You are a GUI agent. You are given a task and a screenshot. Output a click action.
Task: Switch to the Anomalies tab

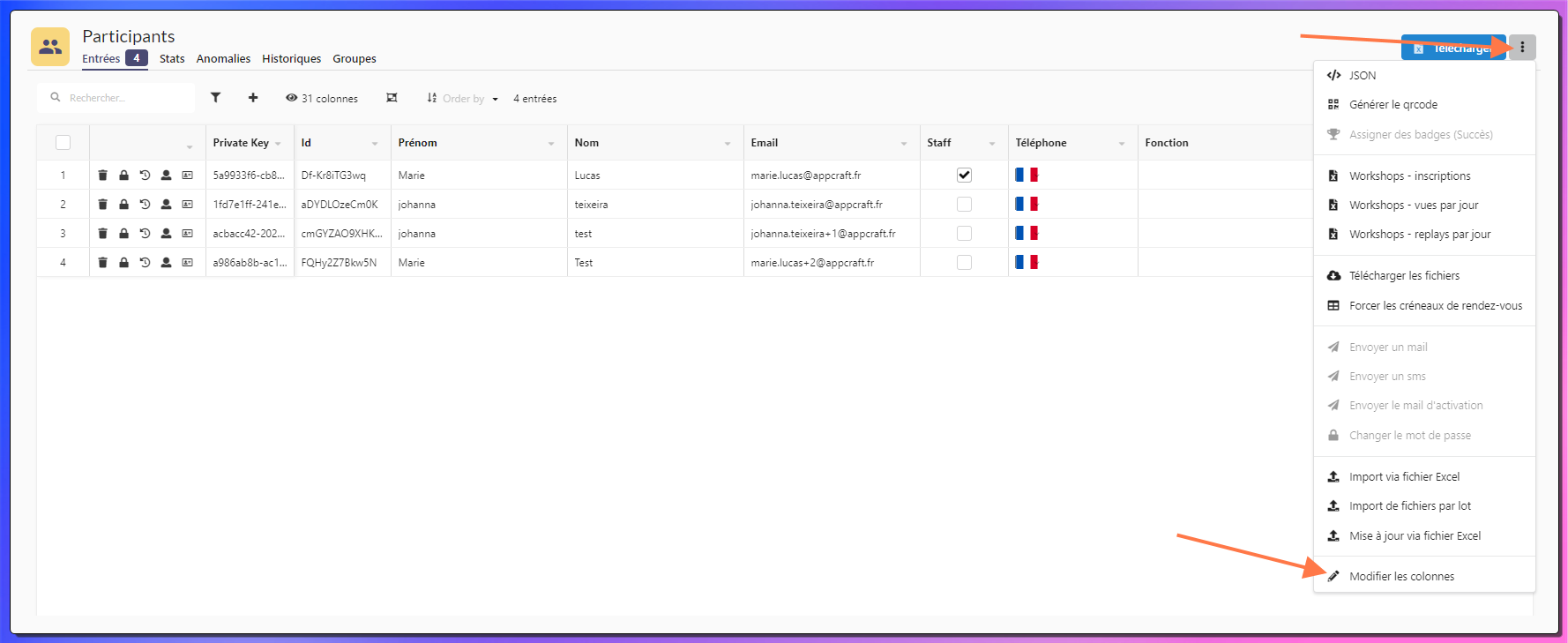click(x=223, y=59)
